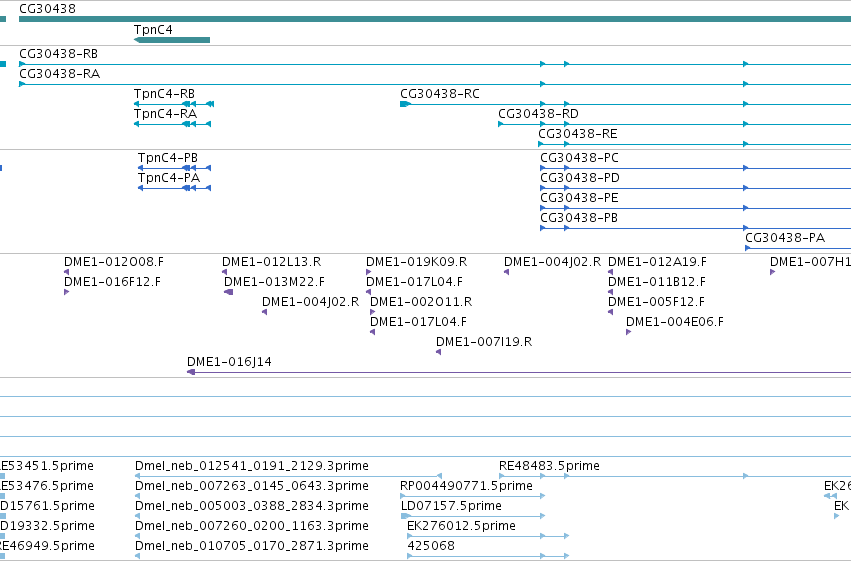Open protein feature TpnC4-PB
Screen dimensions: 851x561
[x=174, y=168]
